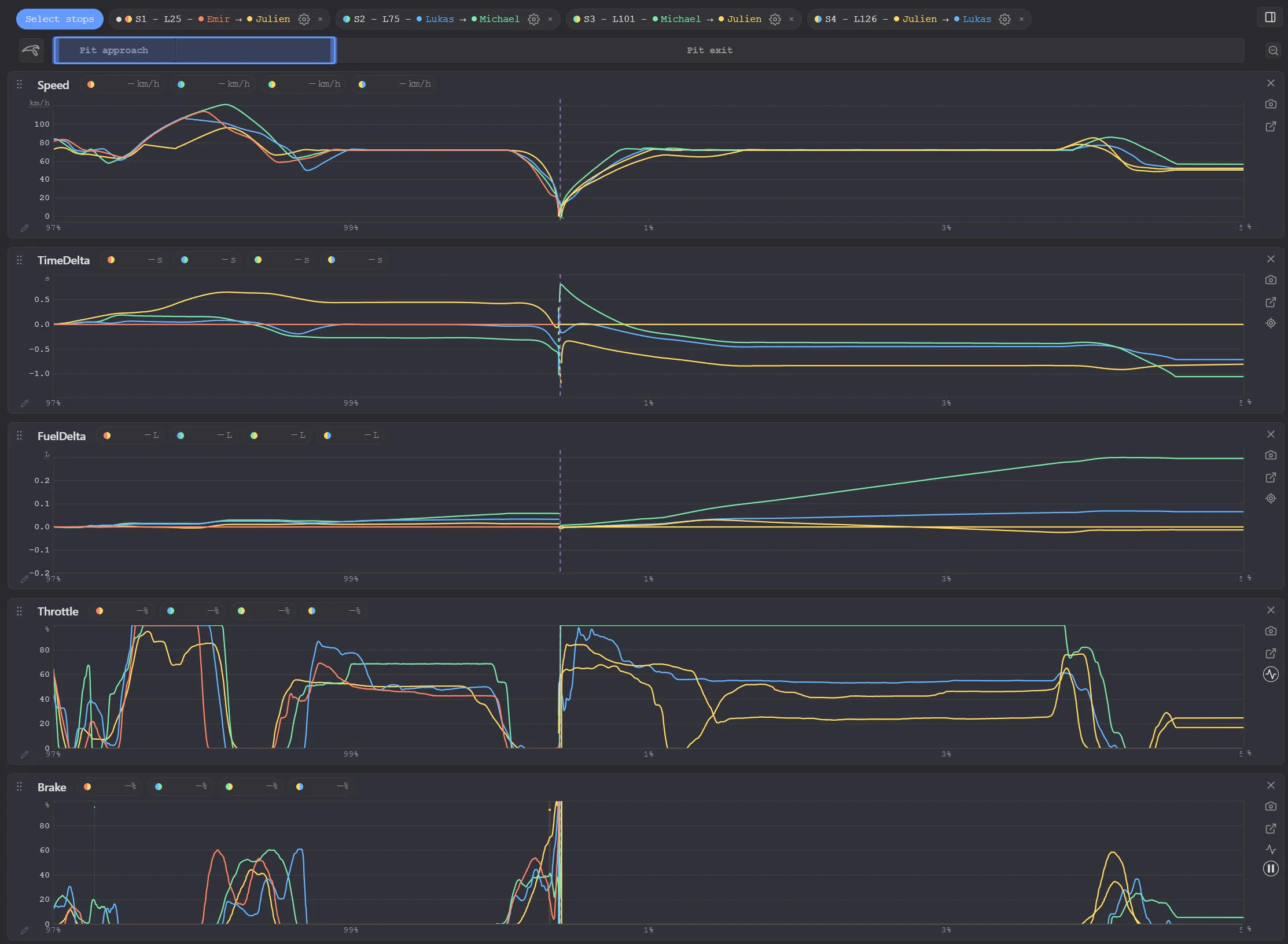Click the Brake chart pause toggle

[1271, 869]
